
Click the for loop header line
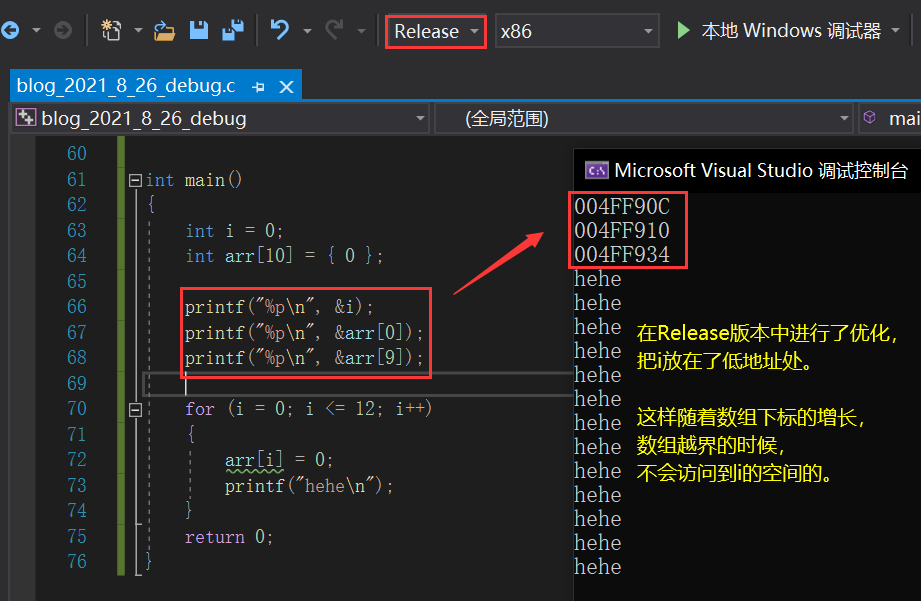point(308,408)
